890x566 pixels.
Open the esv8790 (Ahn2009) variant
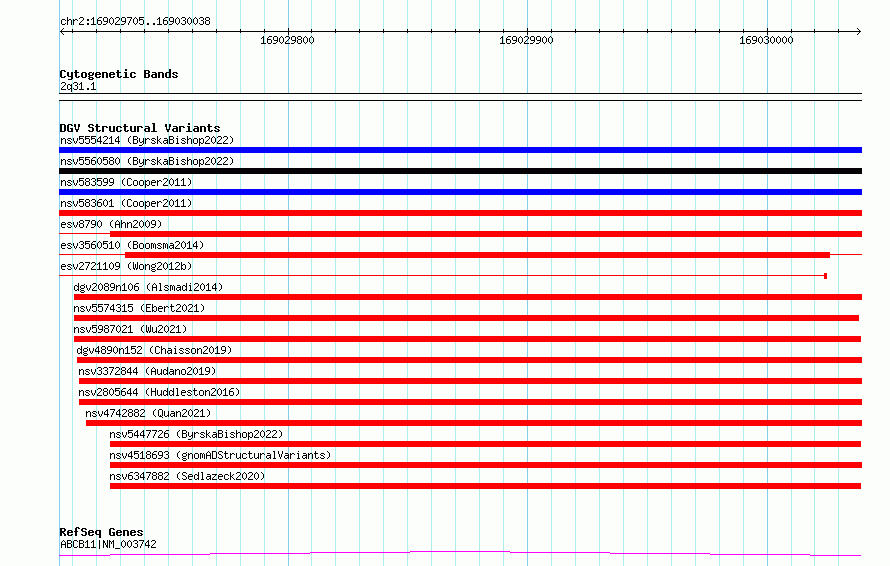(x=111, y=224)
